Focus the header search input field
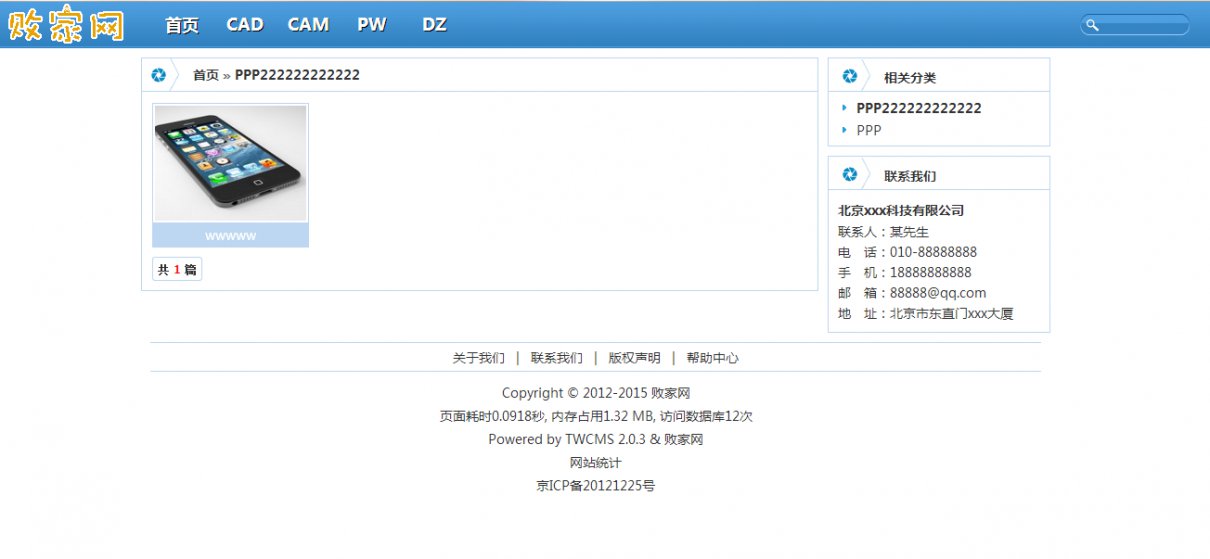The width and height of the screenshot is (1210, 559). (x=1135, y=25)
